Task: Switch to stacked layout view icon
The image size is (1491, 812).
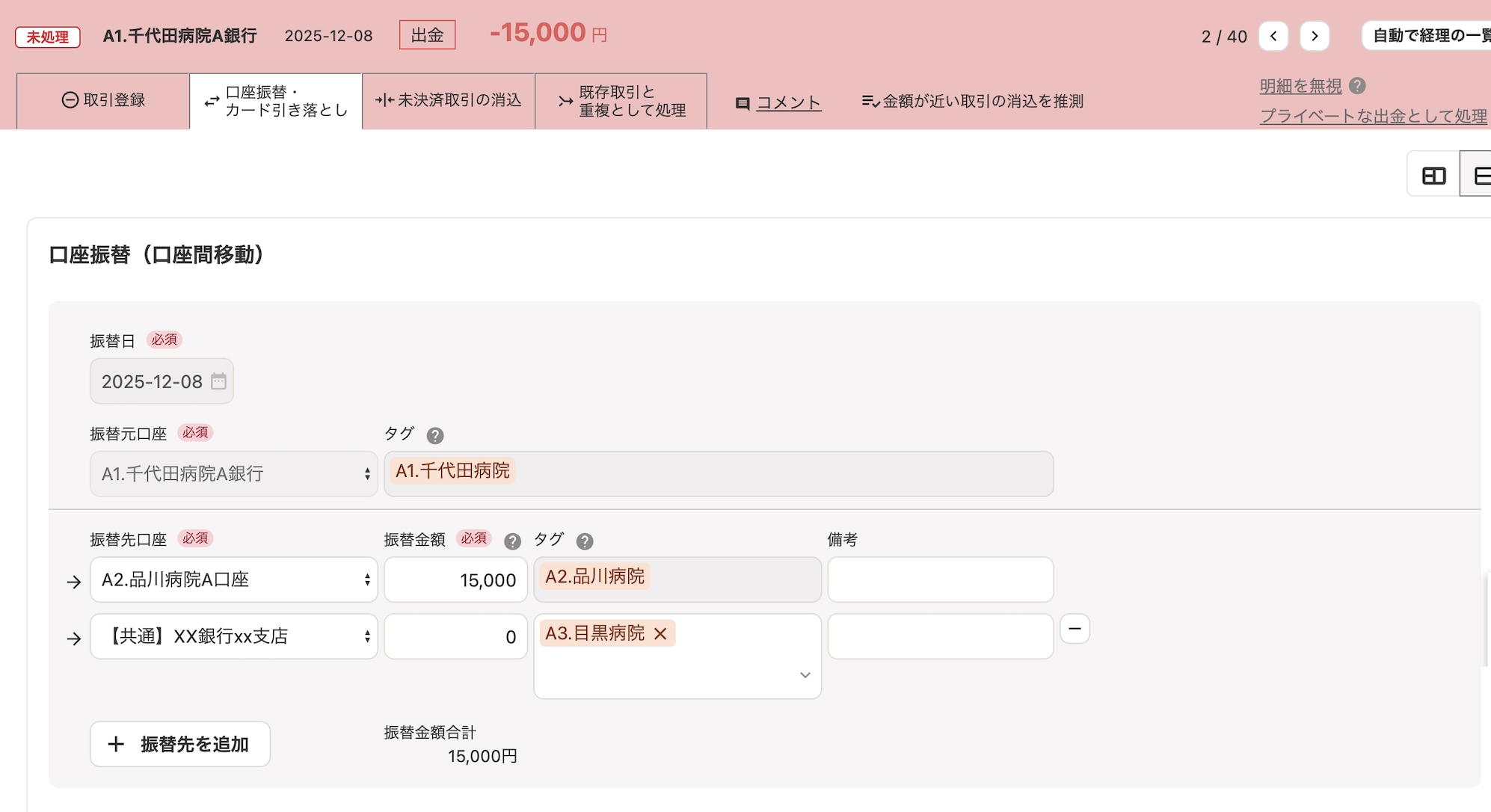Action: (x=1477, y=176)
